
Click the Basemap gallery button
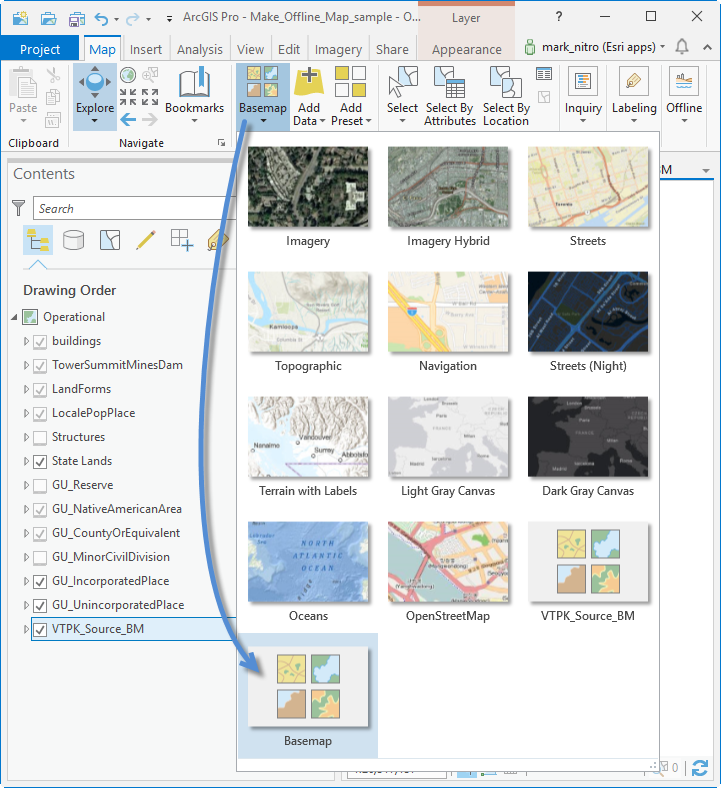[263, 96]
